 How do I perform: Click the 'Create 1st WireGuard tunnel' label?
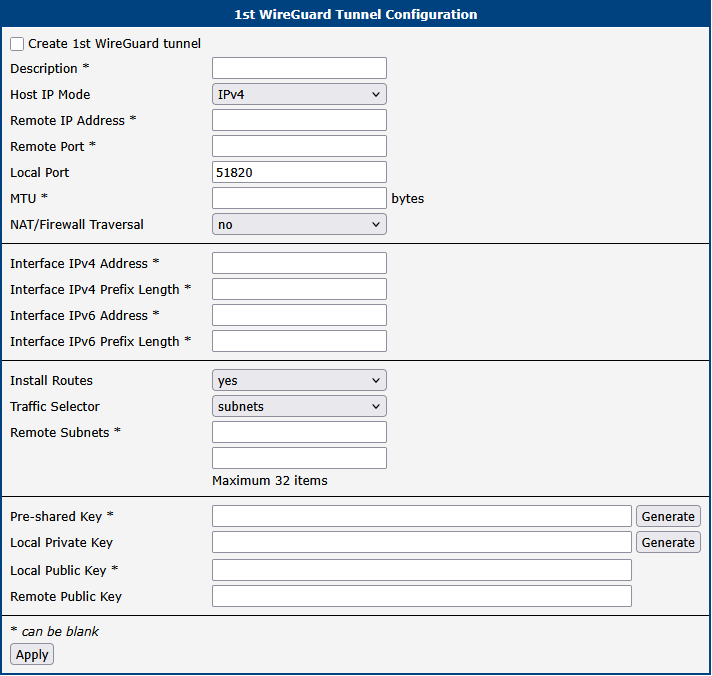click(114, 44)
